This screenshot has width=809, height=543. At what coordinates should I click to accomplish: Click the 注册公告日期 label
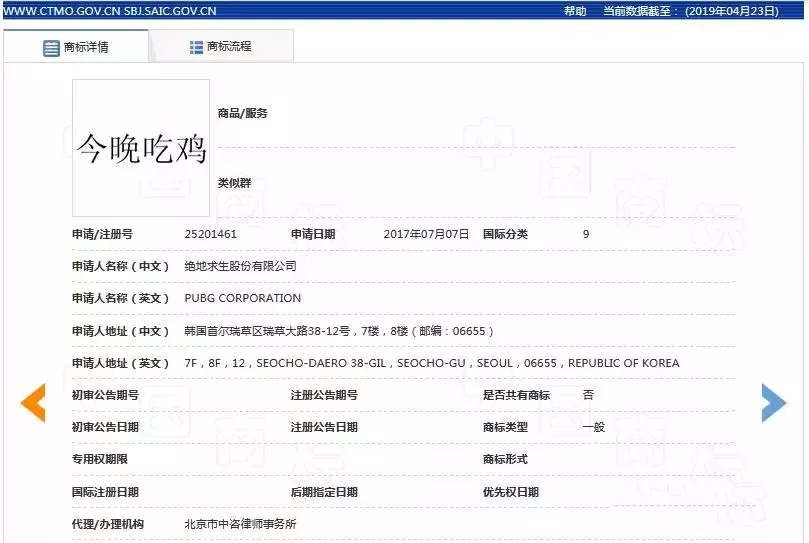tap(324, 427)
